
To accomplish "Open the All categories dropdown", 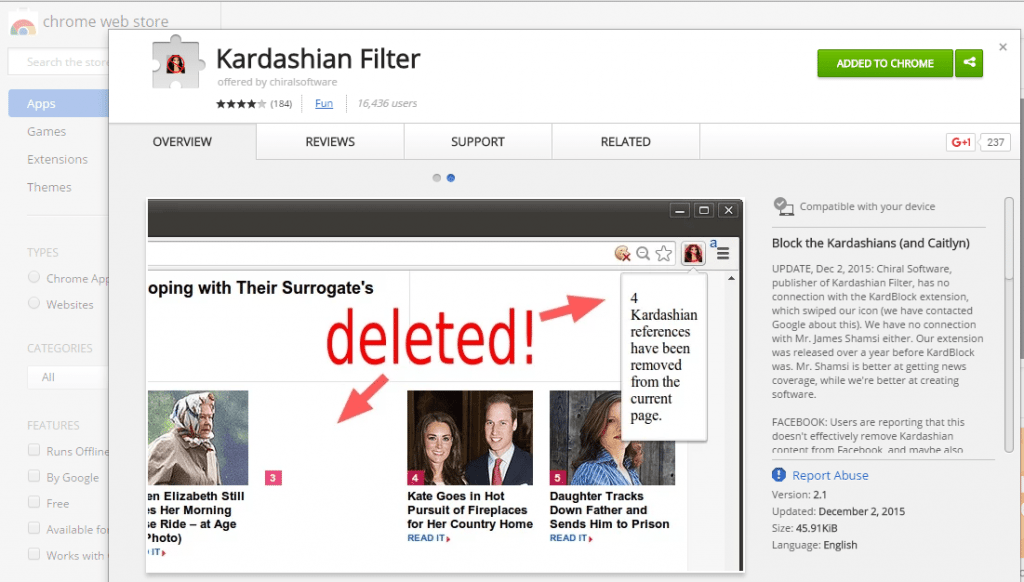I will (68, 377).
